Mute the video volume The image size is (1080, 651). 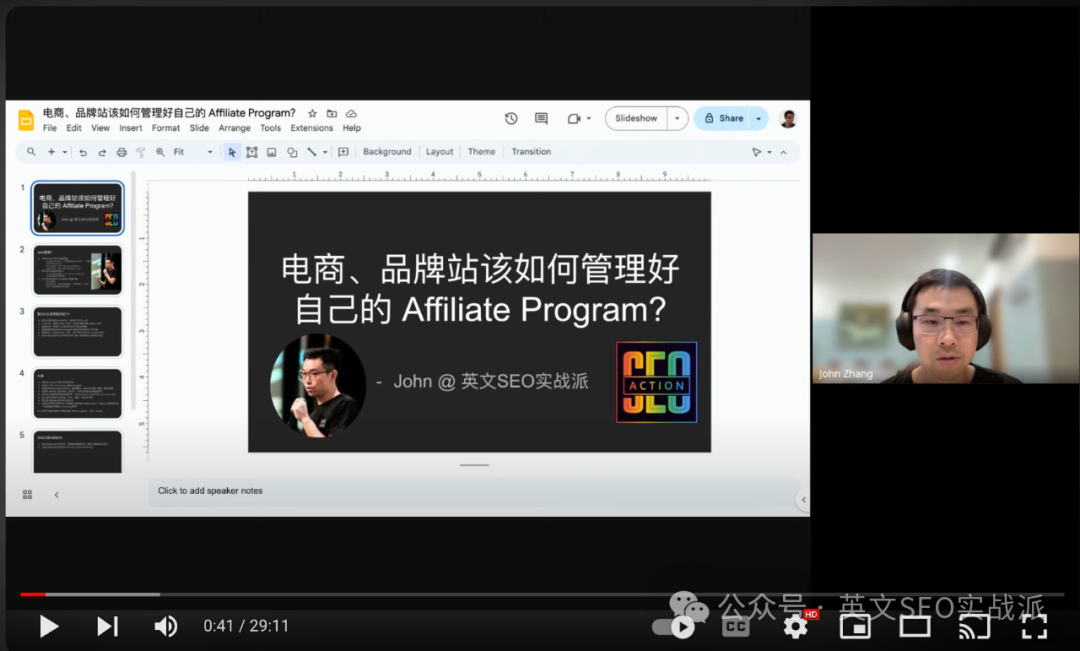click(x=165, y=626)
